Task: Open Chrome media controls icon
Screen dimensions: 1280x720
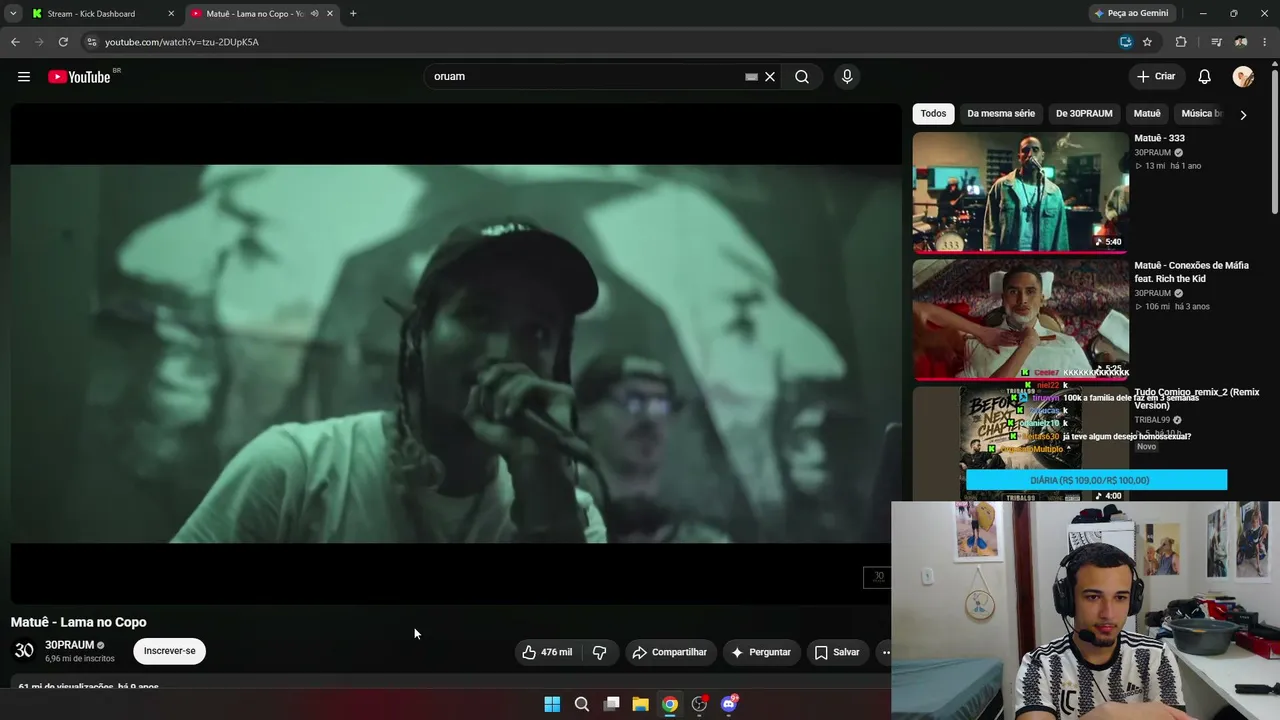Action: pyautogui.click(x=1216, y=42)
